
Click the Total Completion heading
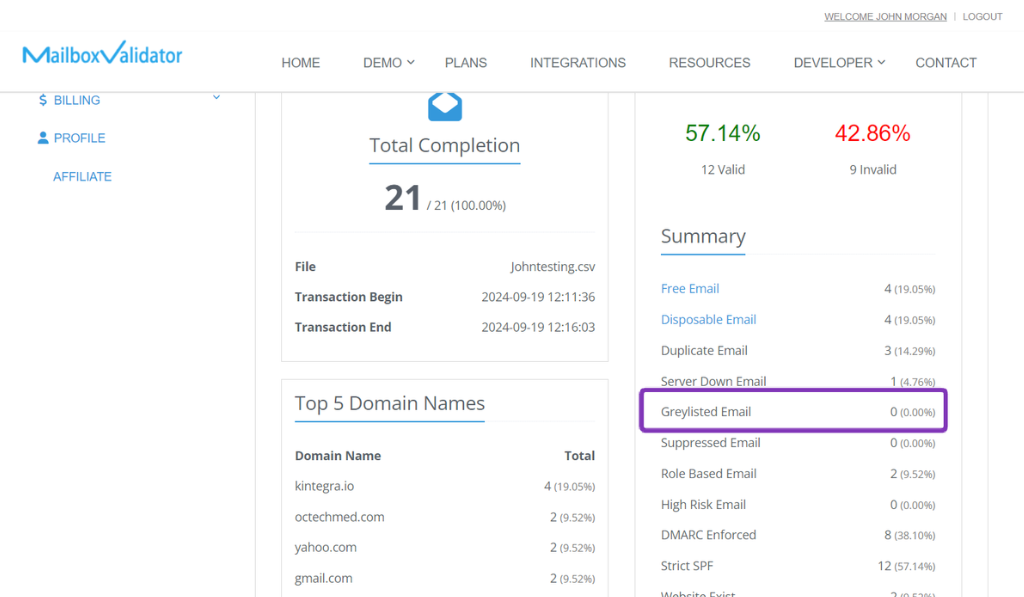coord(445,145)
